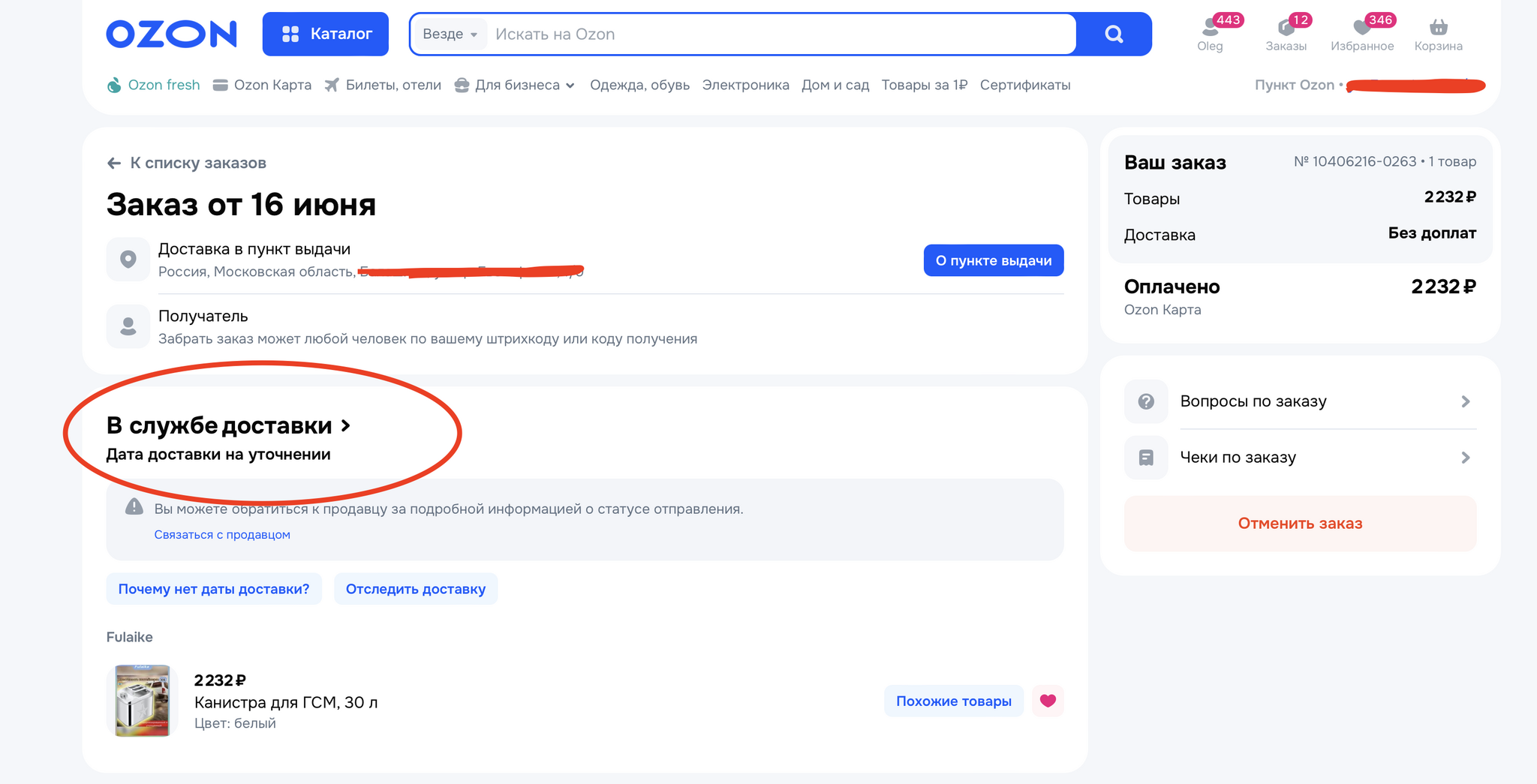Go back via К списку заказов
The image size is (1537, 784).
(x=186, y=163)
